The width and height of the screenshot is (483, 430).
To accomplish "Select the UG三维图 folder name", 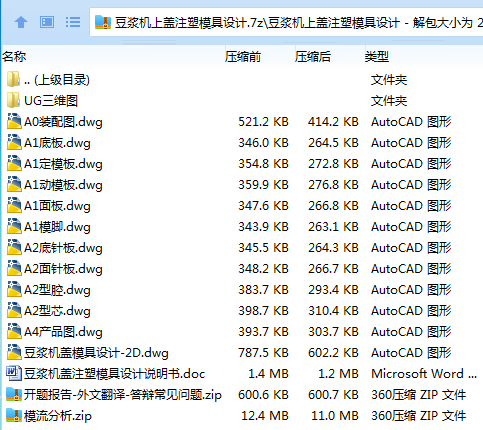I will [51, 101].
